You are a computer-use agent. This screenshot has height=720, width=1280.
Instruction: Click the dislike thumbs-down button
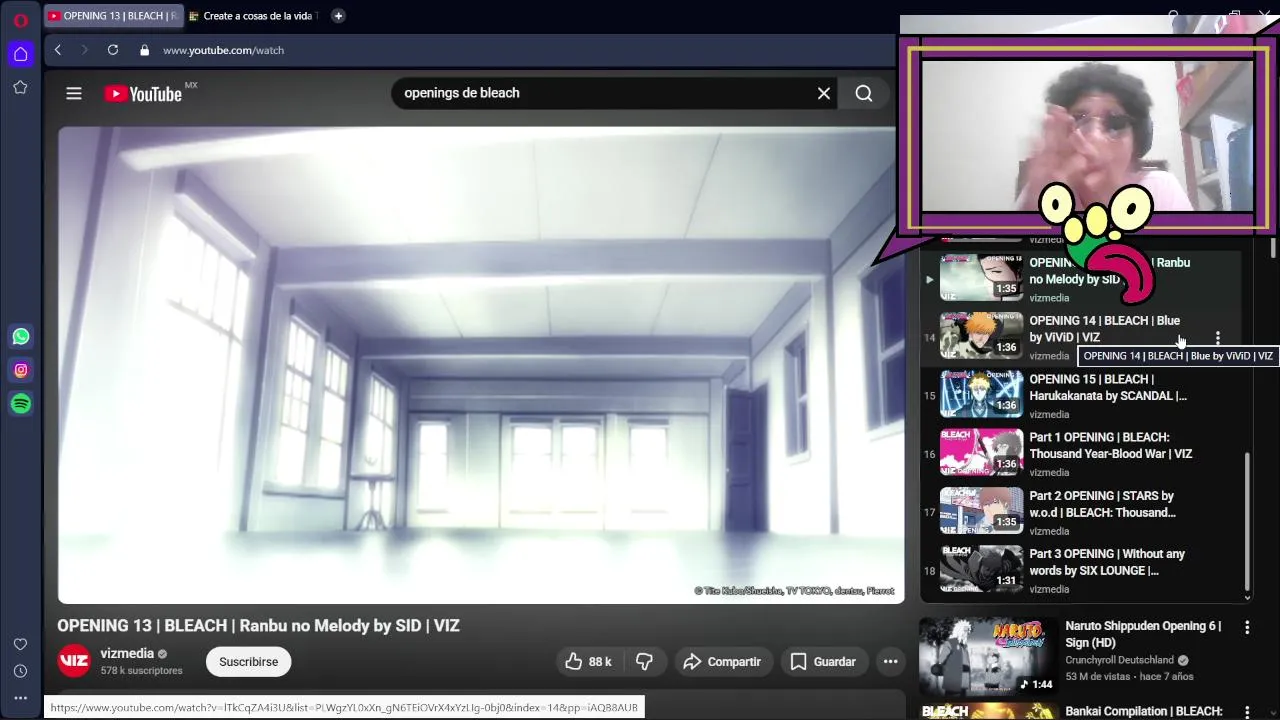pyautogui.click(x=645, y=662)
